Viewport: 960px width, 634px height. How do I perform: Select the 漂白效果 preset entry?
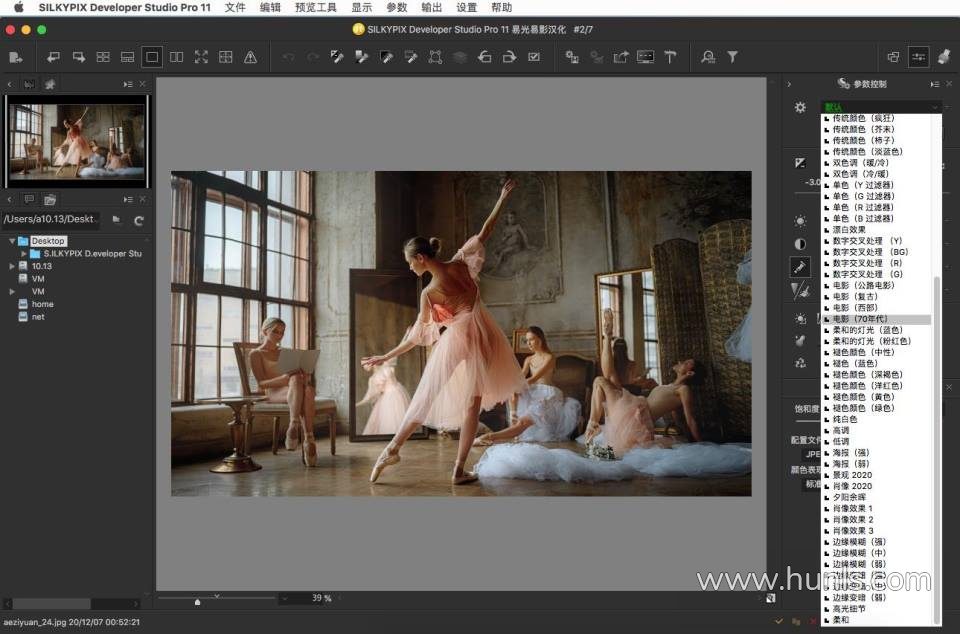[x=849, y=229]
